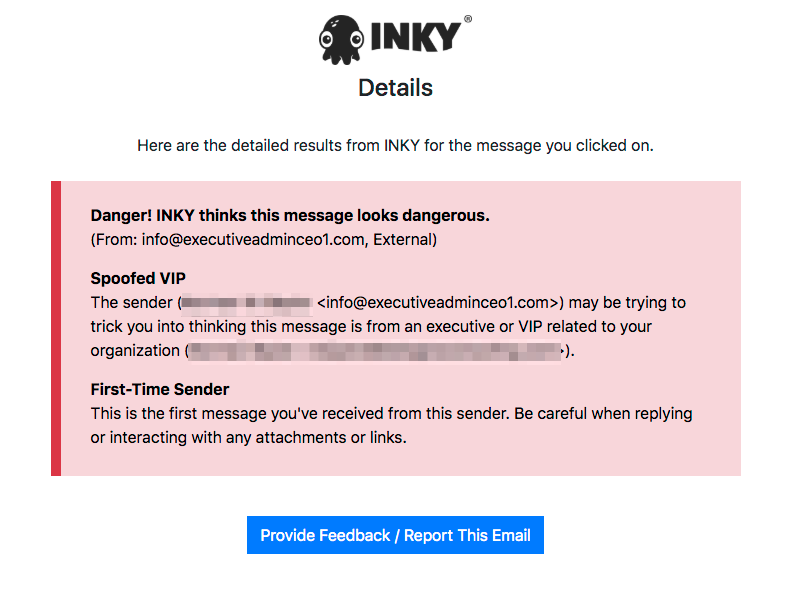Click the From info@executiveadminceo1.com, External line
Image resolution: width=796 pixels, height=598 pixels.
[264, 239]
